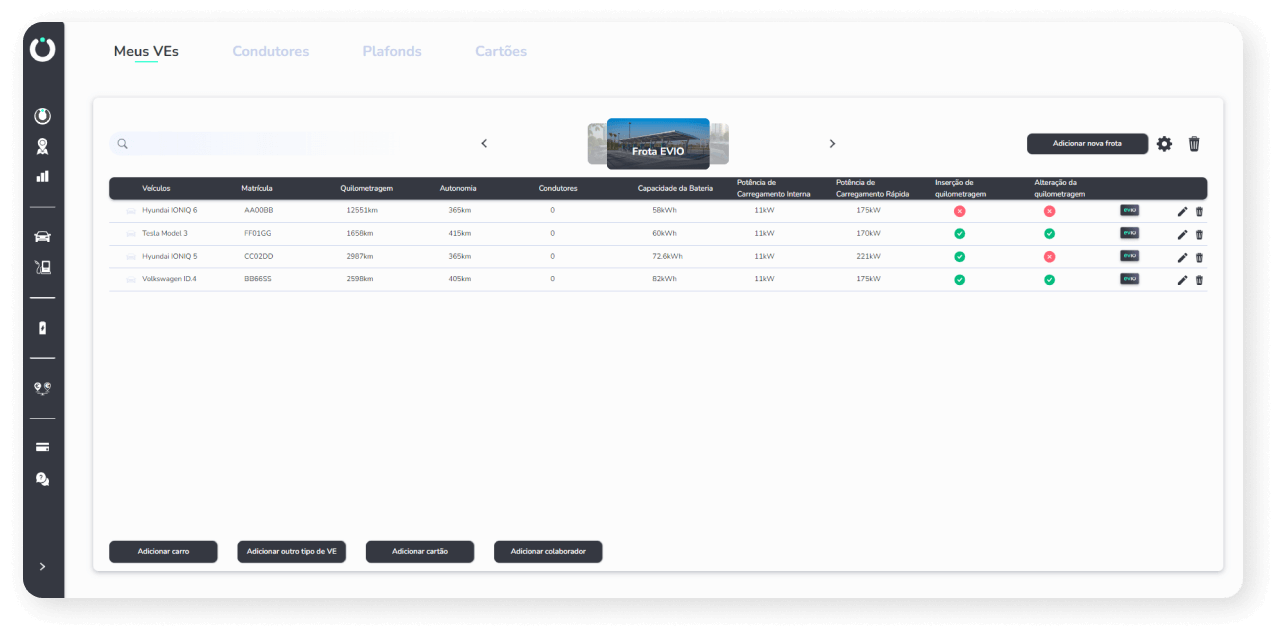Viewport: 1281px width, 636px height.
Task: Click the Adicionar nova frota button
Action: [x=1087, y=144]
